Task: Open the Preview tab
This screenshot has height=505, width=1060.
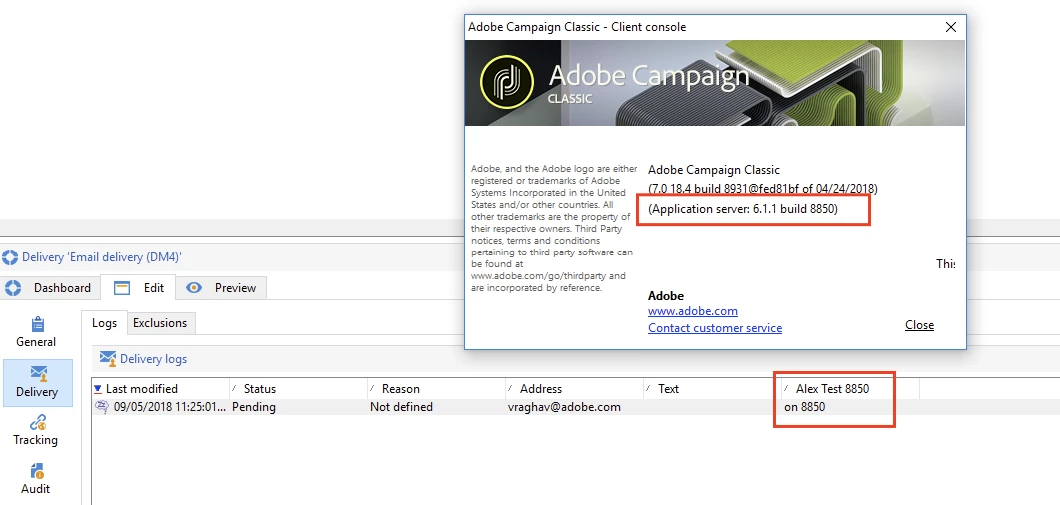Action: pos(221,287)
